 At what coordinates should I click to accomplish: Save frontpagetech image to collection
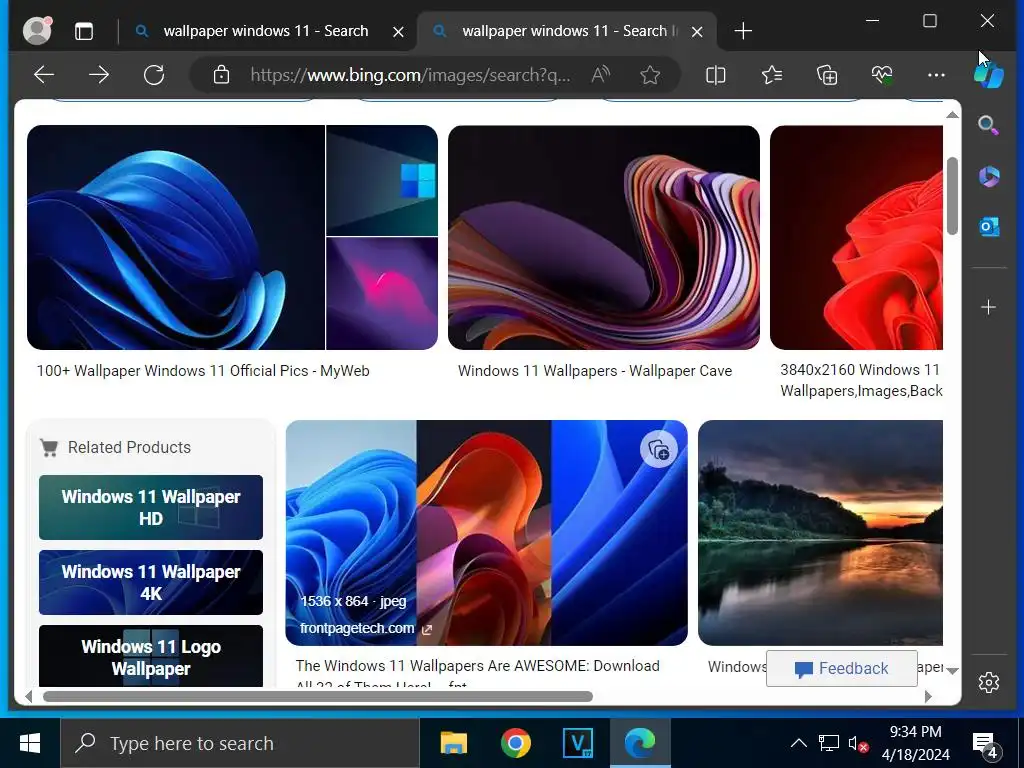point(658,449)
